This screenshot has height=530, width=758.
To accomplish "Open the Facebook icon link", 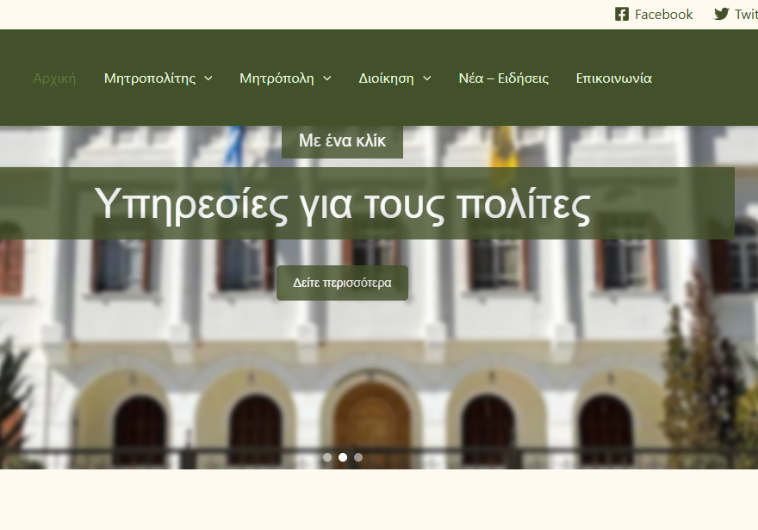I will click(622, 15).
